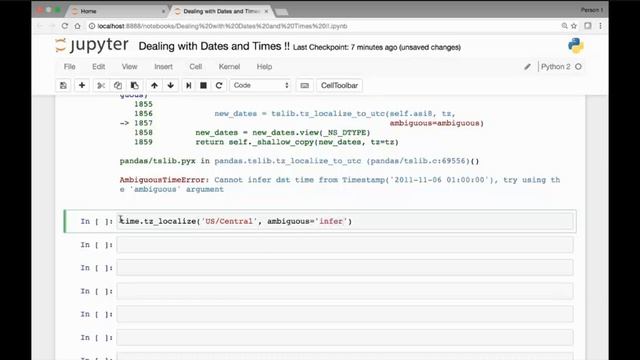Click traceback line 1857 arrow
This screenshot has height=360, width=640.
(124, 123)
